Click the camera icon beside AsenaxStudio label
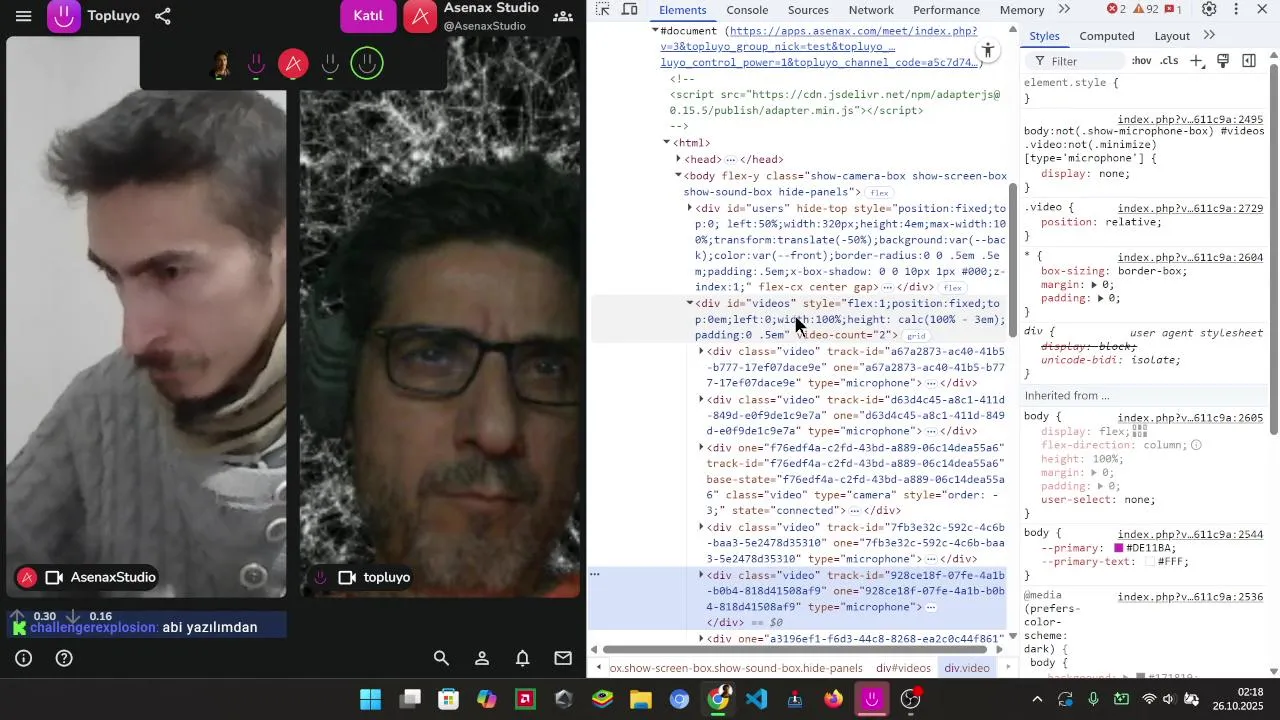 point(55,577)
